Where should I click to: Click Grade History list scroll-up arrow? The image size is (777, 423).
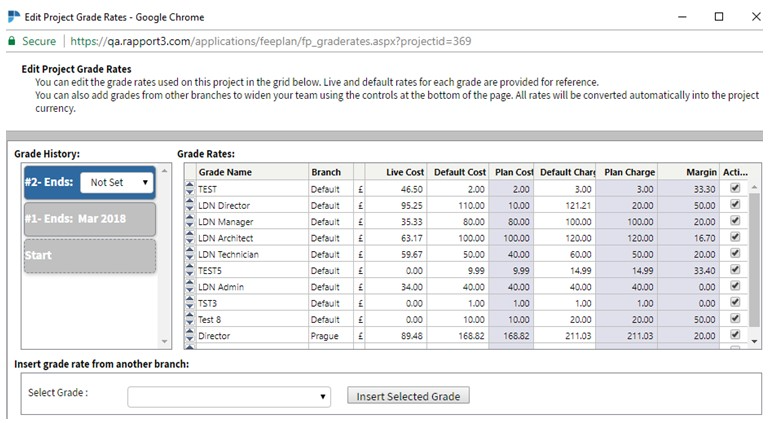165,171
